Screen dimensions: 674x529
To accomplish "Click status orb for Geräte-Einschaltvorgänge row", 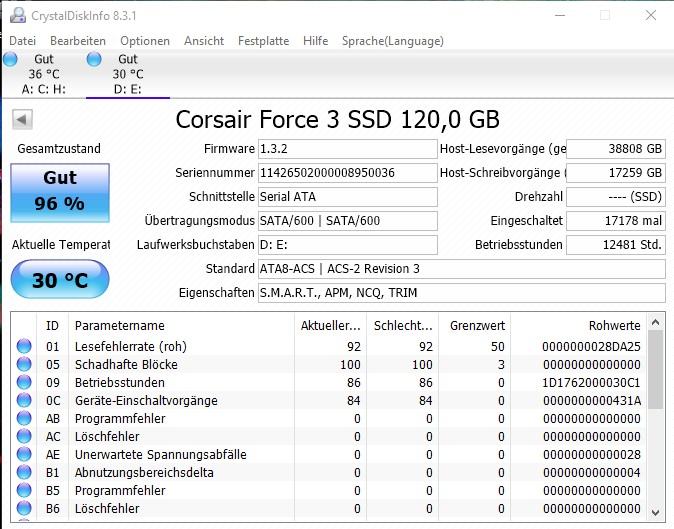I will (24, 401).
